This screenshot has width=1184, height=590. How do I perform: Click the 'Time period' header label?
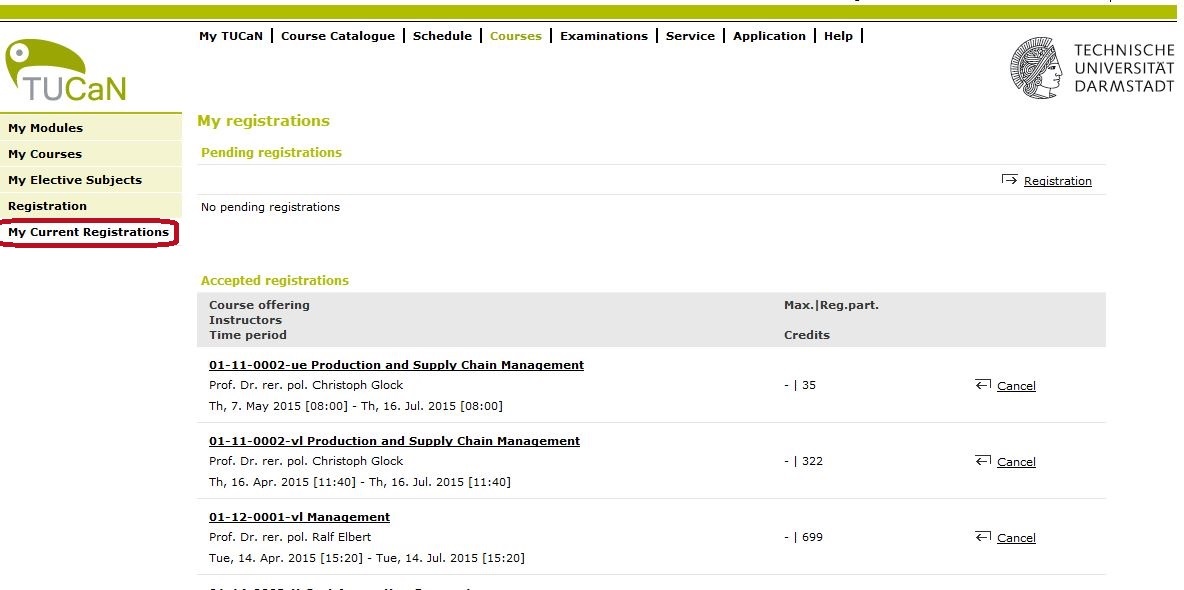tap(248, 335)
